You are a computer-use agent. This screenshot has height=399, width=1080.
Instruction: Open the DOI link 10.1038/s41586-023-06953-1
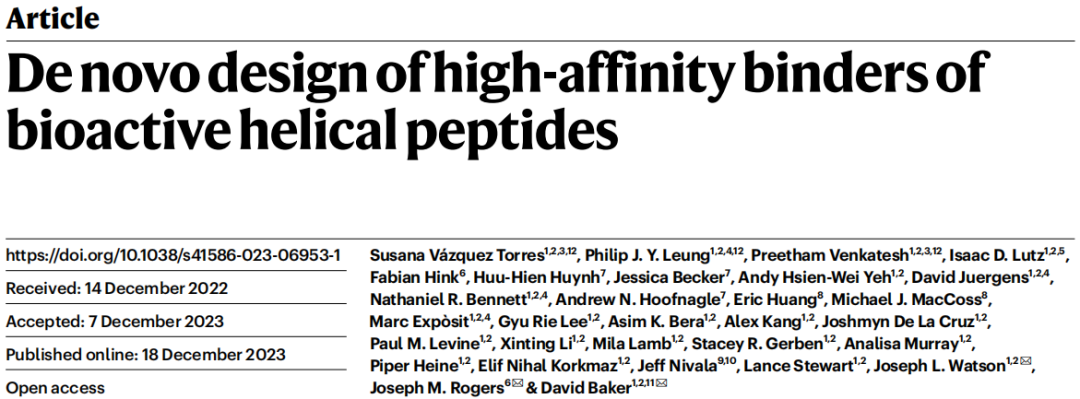pyautogui.click(x=173, y=256)
